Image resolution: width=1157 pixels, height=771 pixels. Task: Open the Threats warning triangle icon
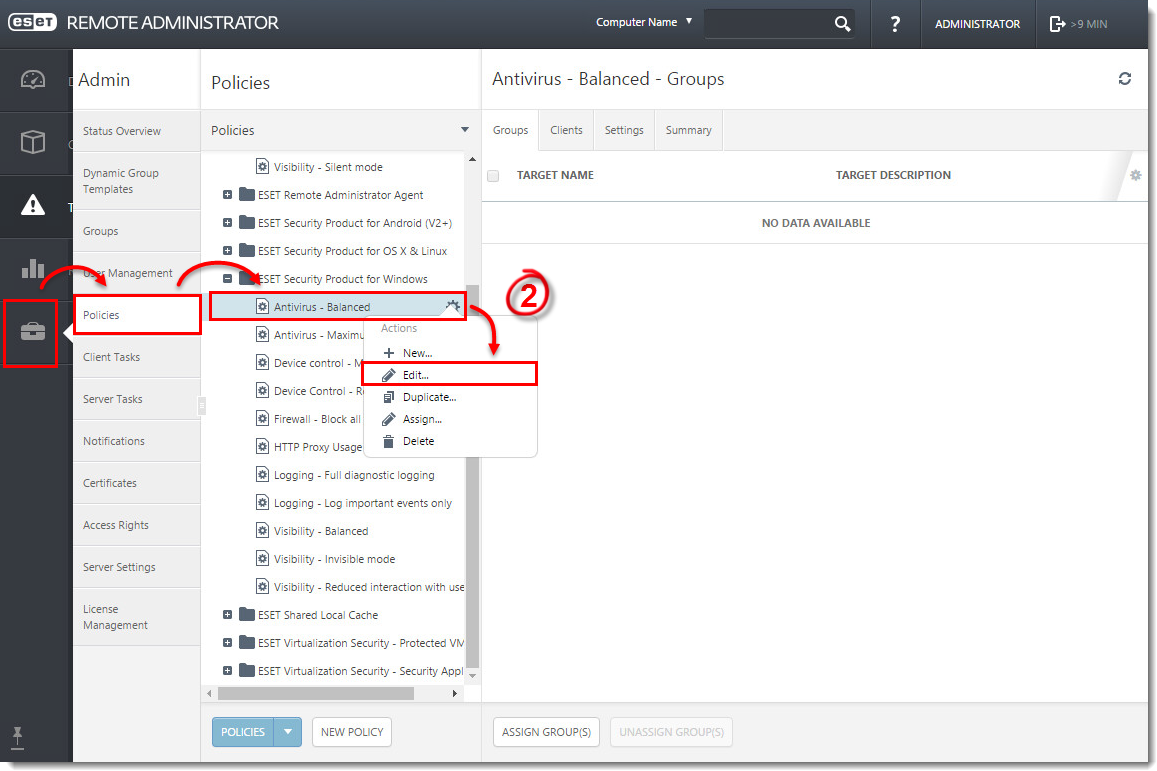[32, 205]
